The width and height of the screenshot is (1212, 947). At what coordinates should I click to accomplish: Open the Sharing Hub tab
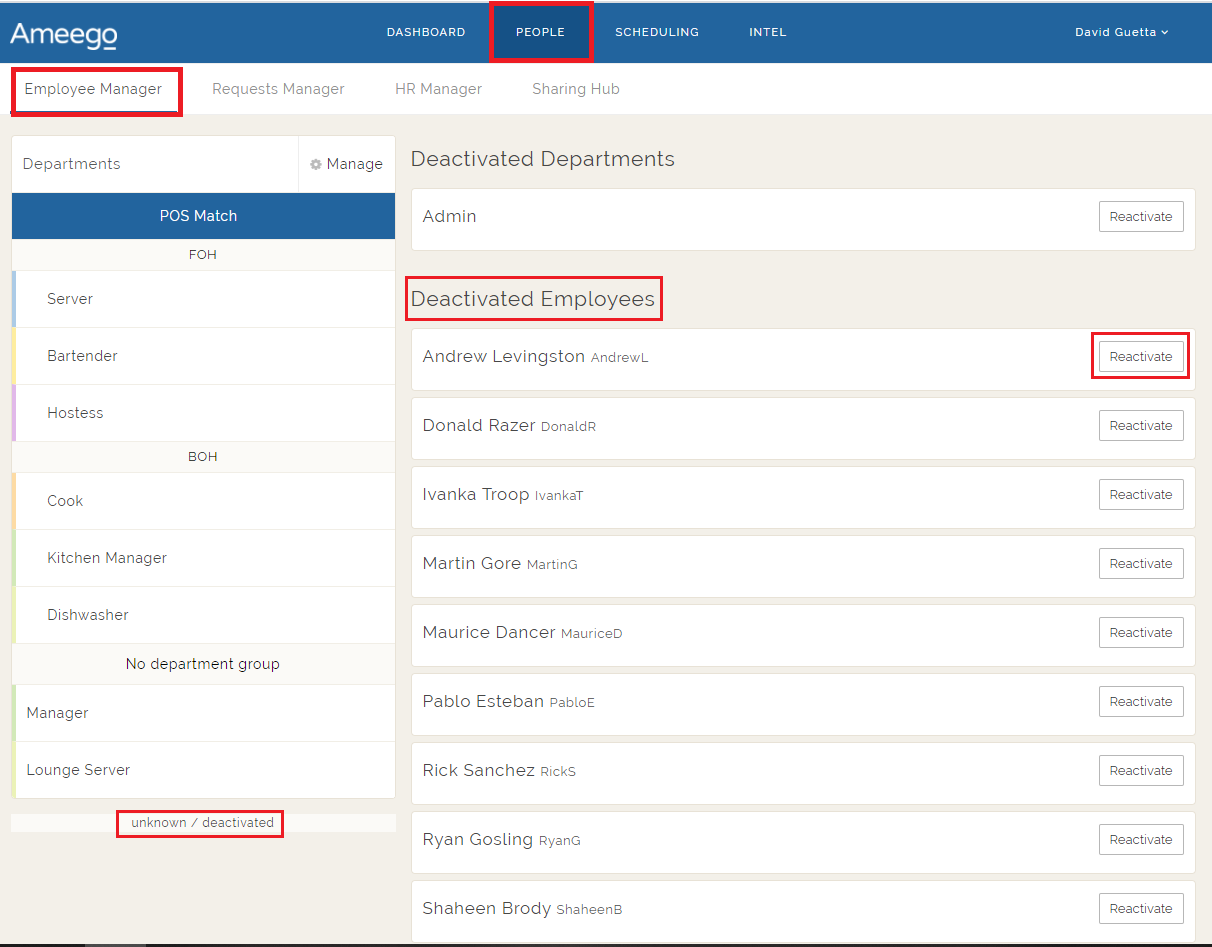click(575, 89)
